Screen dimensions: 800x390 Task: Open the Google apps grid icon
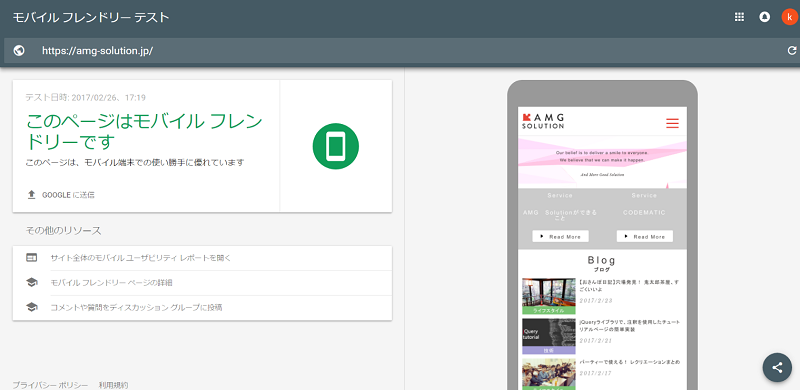pyautogui.click(x=739, y=17)
